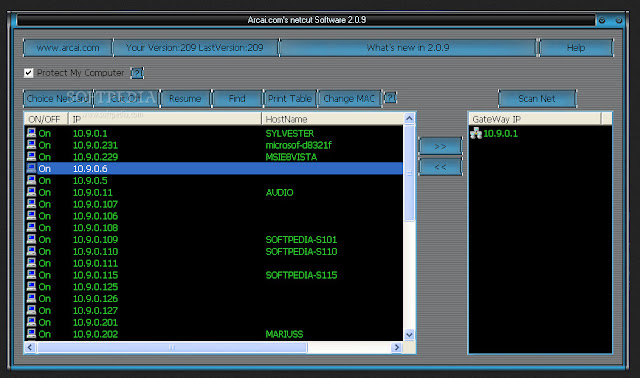Click the scroll down arrow of host list
This screenshot has width=640, height=378.
pos(409,335)
